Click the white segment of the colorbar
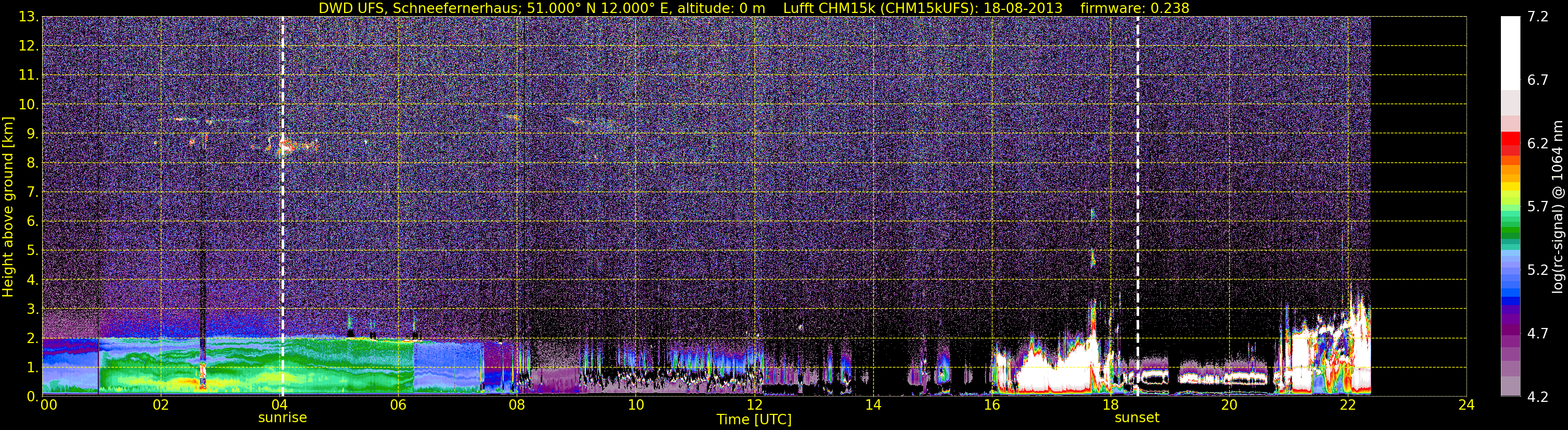This screenshot has height=430, width=1568. pos(1510,53)
